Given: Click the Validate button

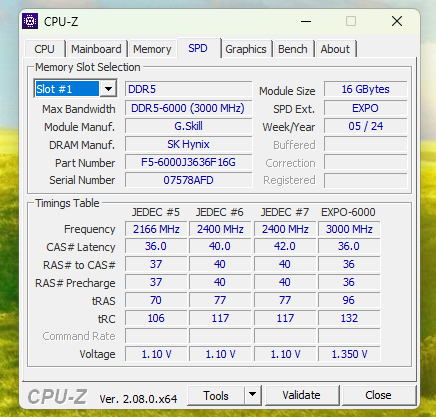Looking at the screenshot, I should pyautogui.click(x=301, y=395).
